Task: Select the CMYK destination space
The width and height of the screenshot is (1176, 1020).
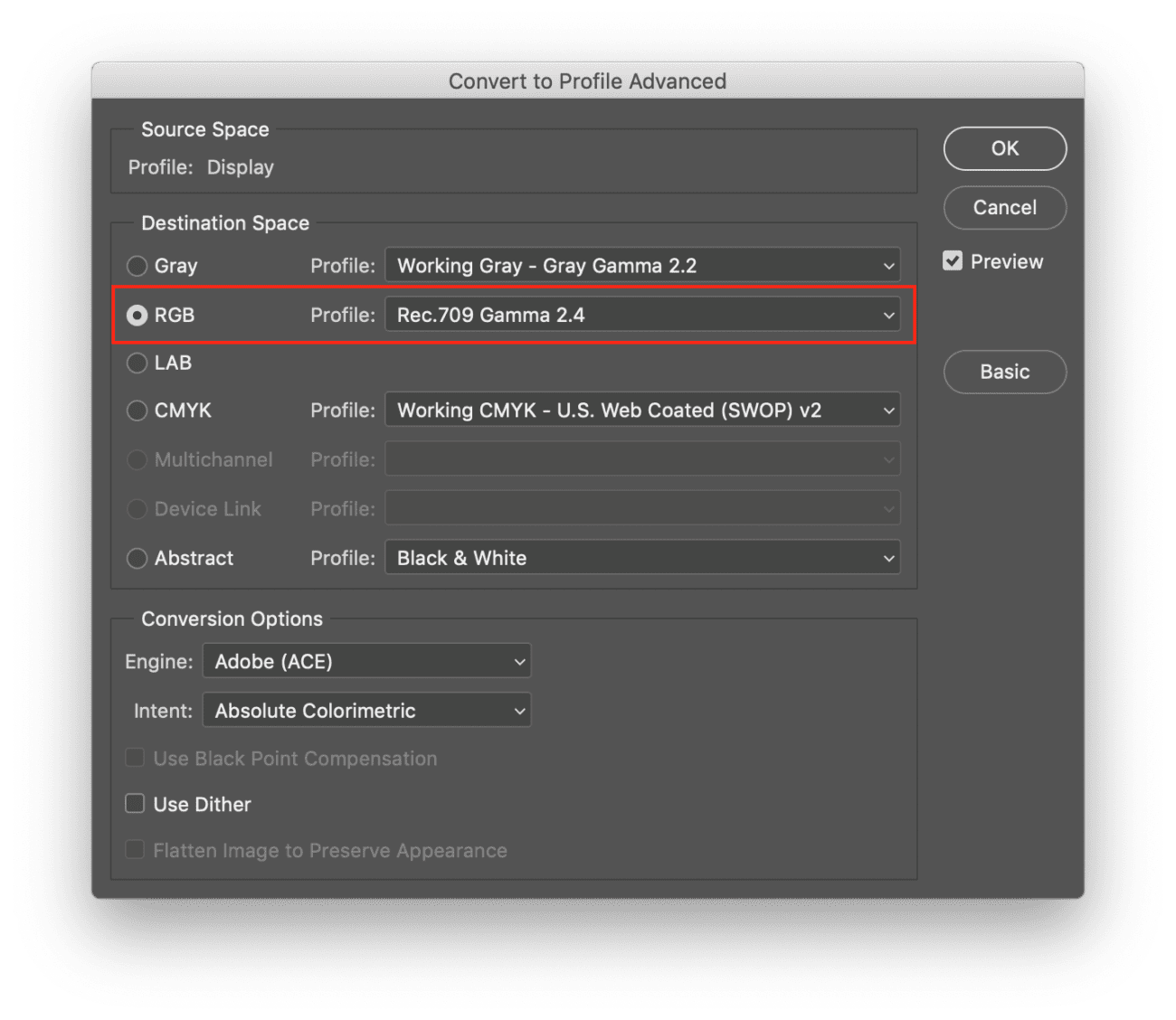Action: 137,410
